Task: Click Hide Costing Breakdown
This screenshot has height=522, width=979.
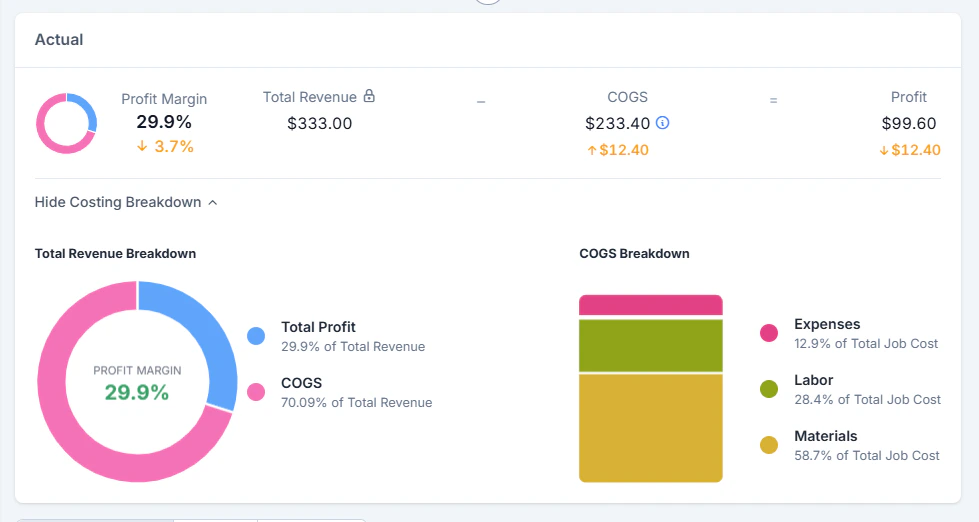Action: pyautogui.click(x=118, y=202)
